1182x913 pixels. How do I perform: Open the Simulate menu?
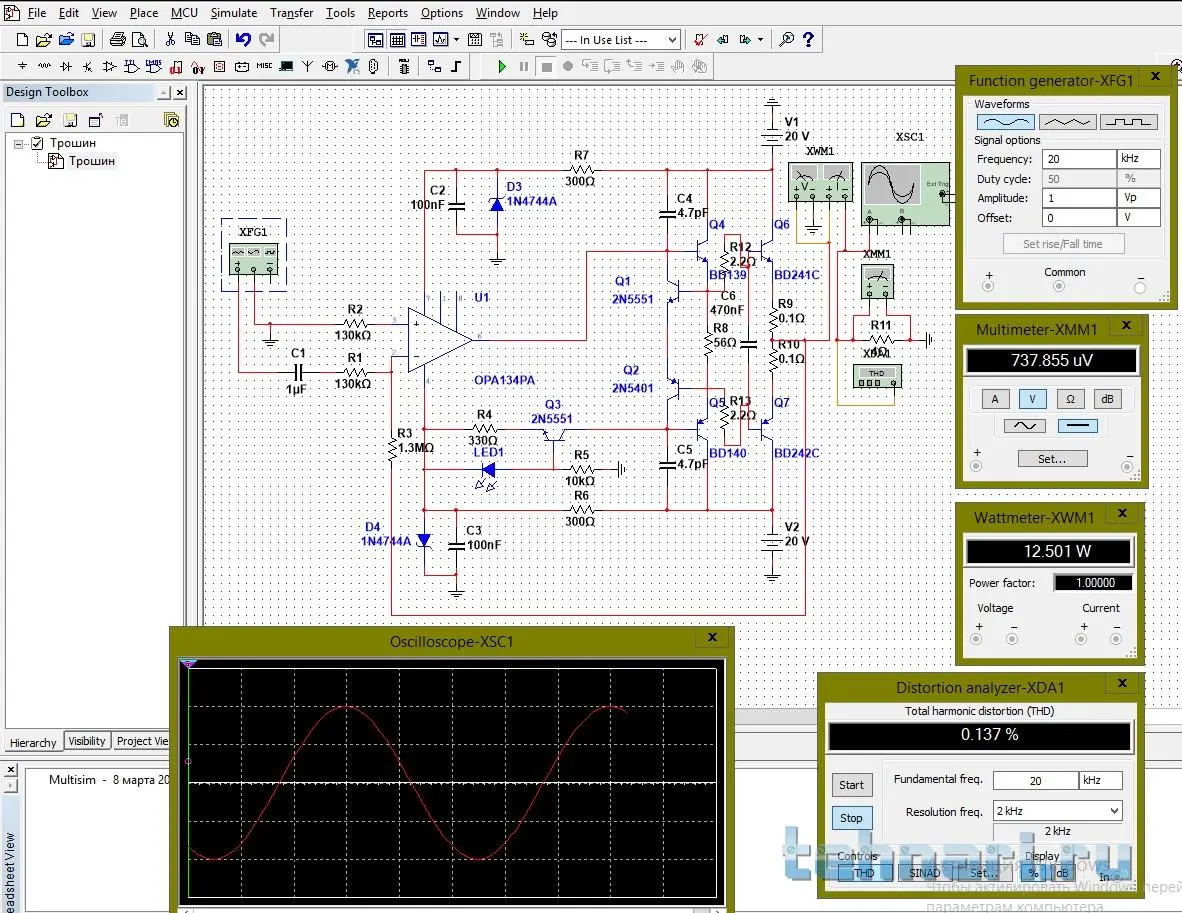[x=233, y=13]
